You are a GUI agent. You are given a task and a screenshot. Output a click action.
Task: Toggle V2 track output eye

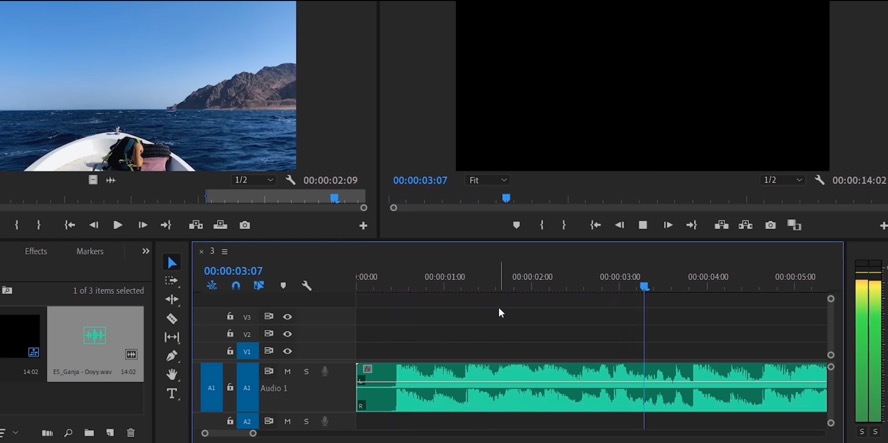click(x=287, y=334)
